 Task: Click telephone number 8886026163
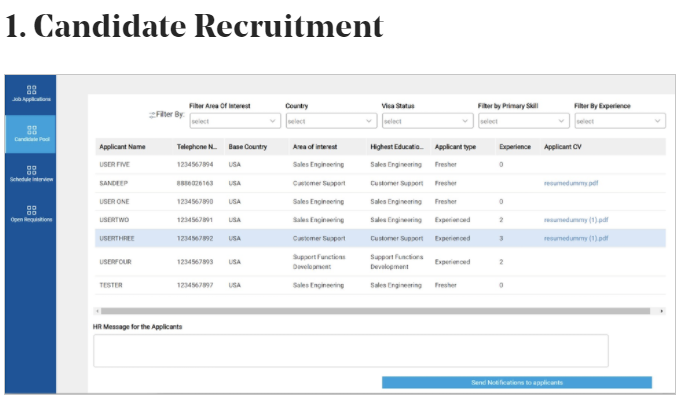(195, 183)
